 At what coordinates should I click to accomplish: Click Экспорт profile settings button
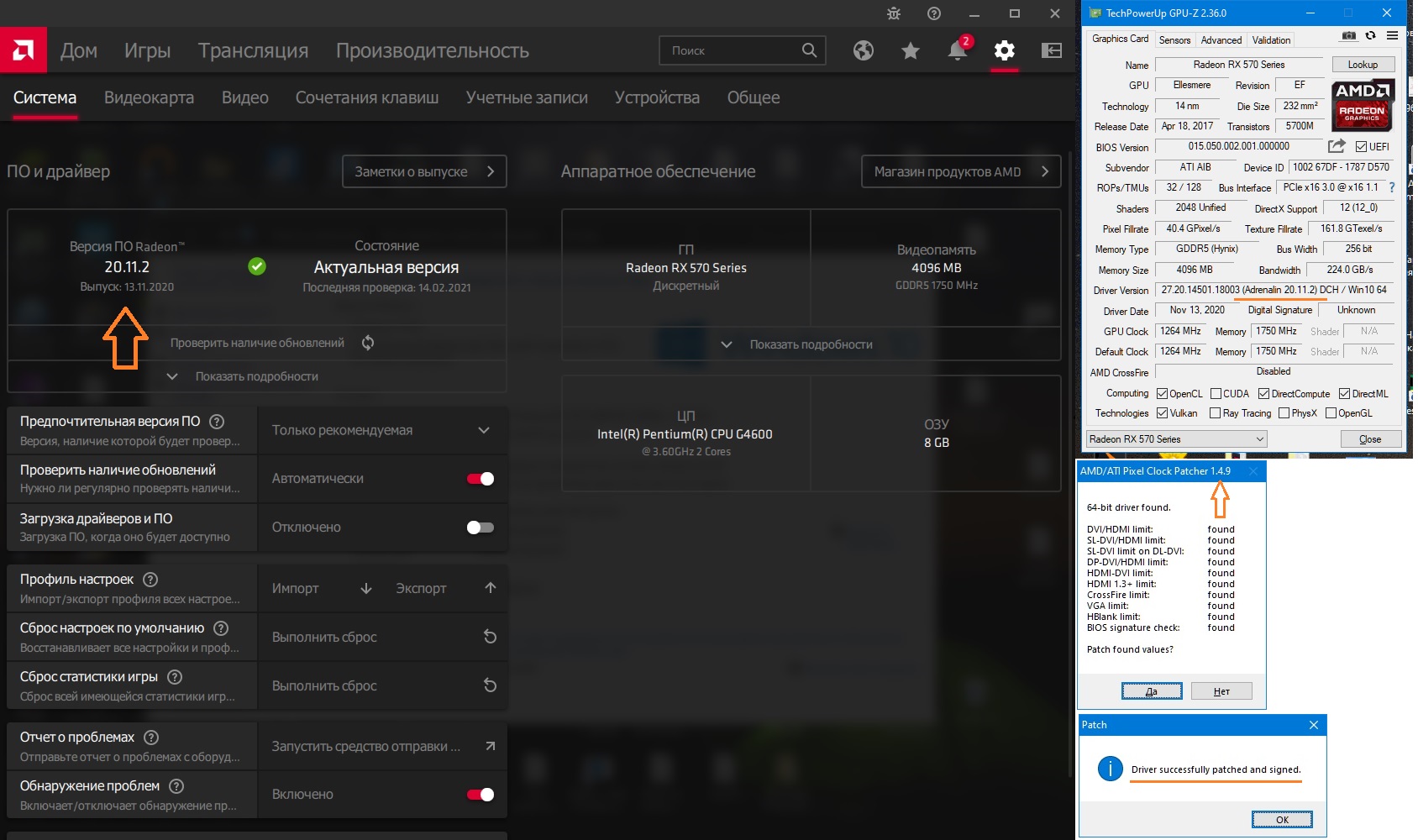(x=447, y=588)
